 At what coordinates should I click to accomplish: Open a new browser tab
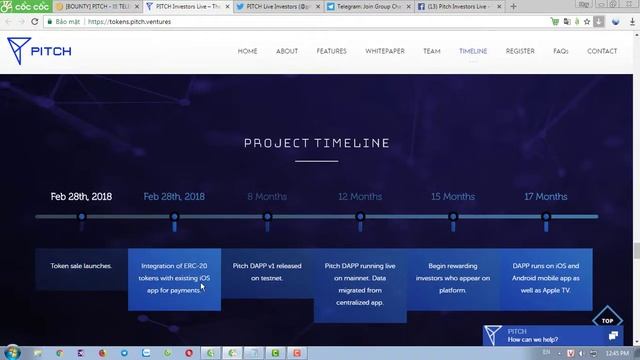(x=513, y=7)
